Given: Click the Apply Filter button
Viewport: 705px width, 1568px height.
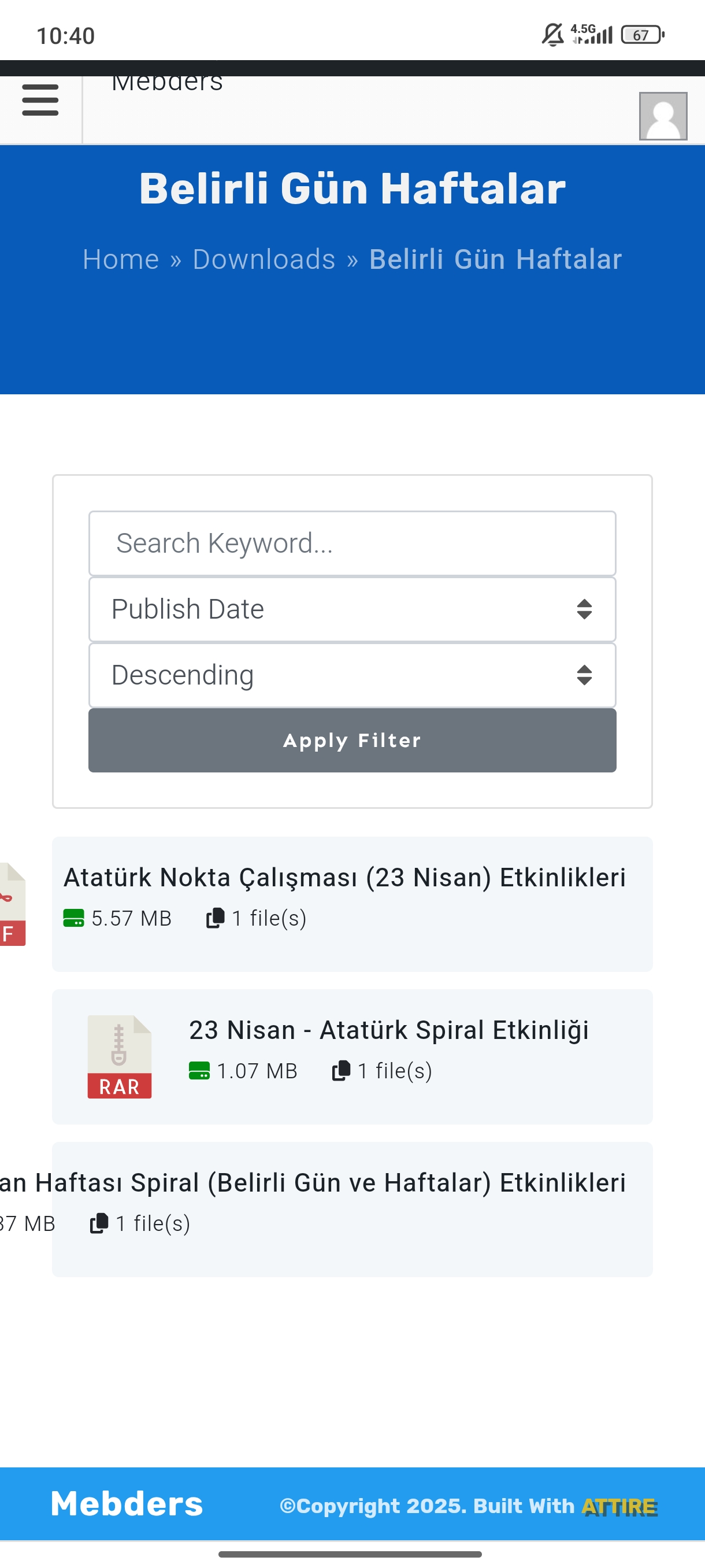Looking at the screenshot, I should (x=352, y=740).
